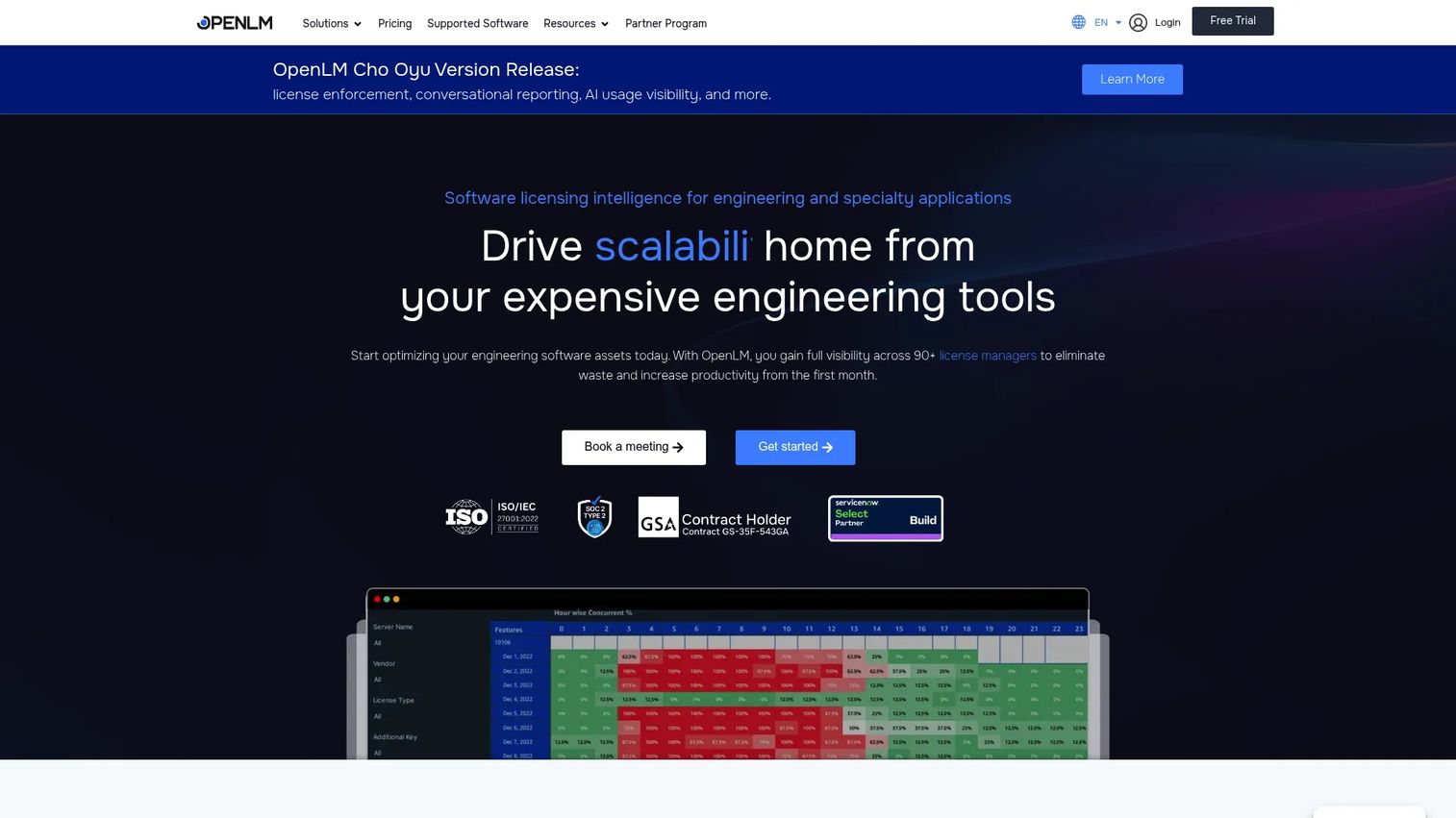1456x818 pixels.
Task: Go to Supported Software
Action: click(x=478, y=23)
